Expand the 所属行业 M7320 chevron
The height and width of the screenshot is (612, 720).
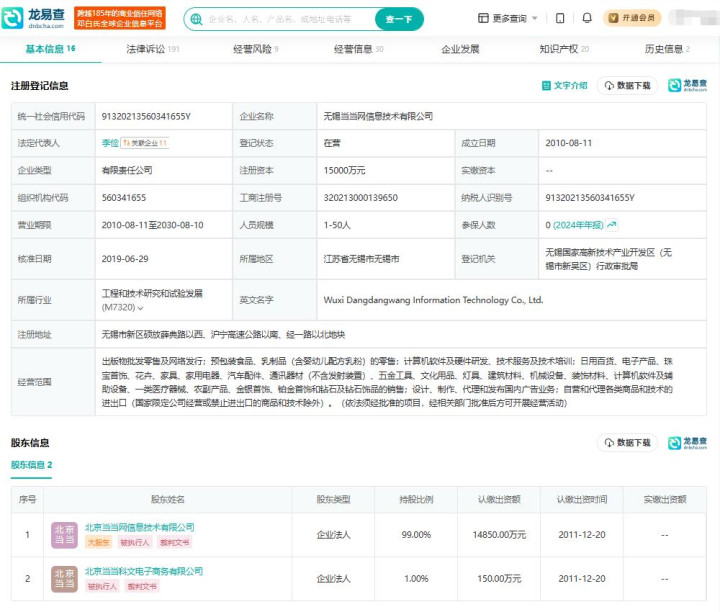pyautogui.click(x=141, y=308)
